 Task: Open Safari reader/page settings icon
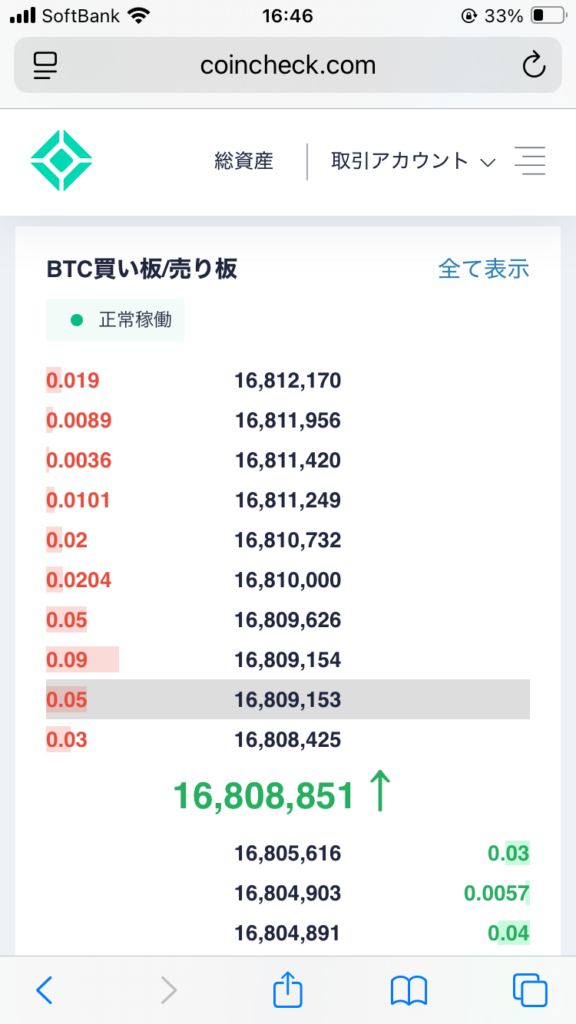click(x=46, y=65)
